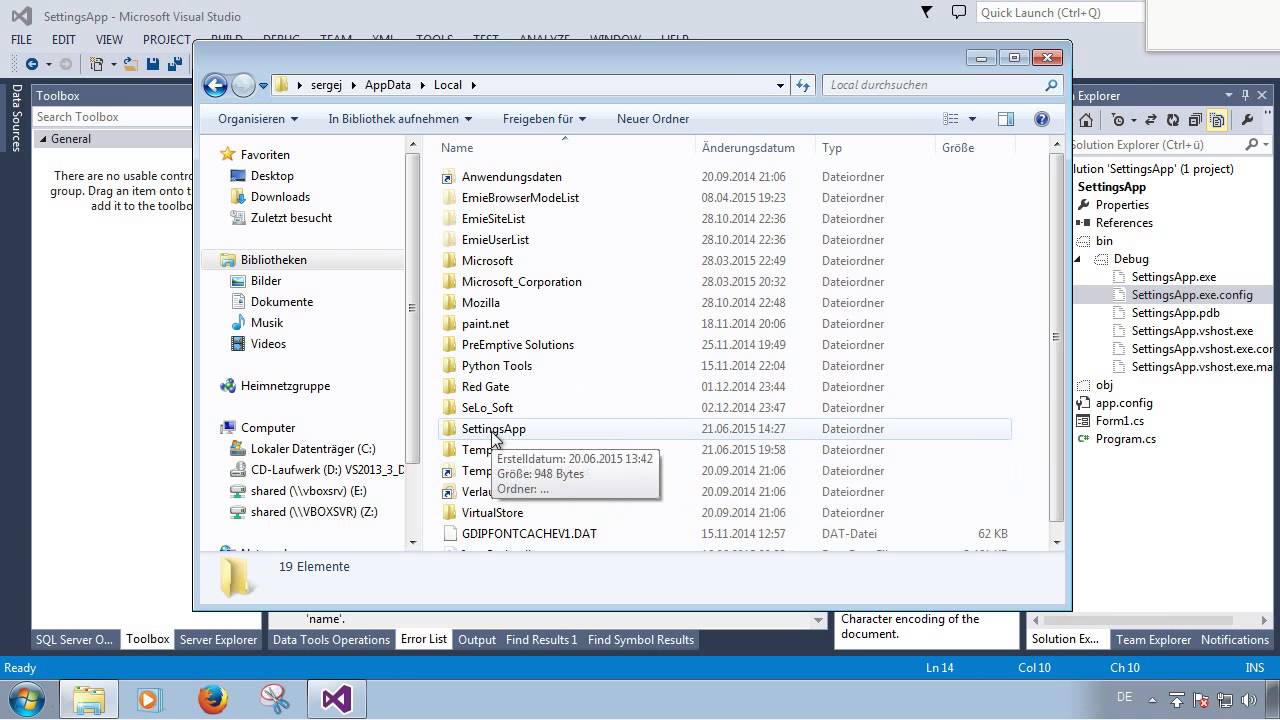This screenshot has height=720, width=1280.
Task: Click the Explorer forward navigation arrow
Action: tap(243, 85)
